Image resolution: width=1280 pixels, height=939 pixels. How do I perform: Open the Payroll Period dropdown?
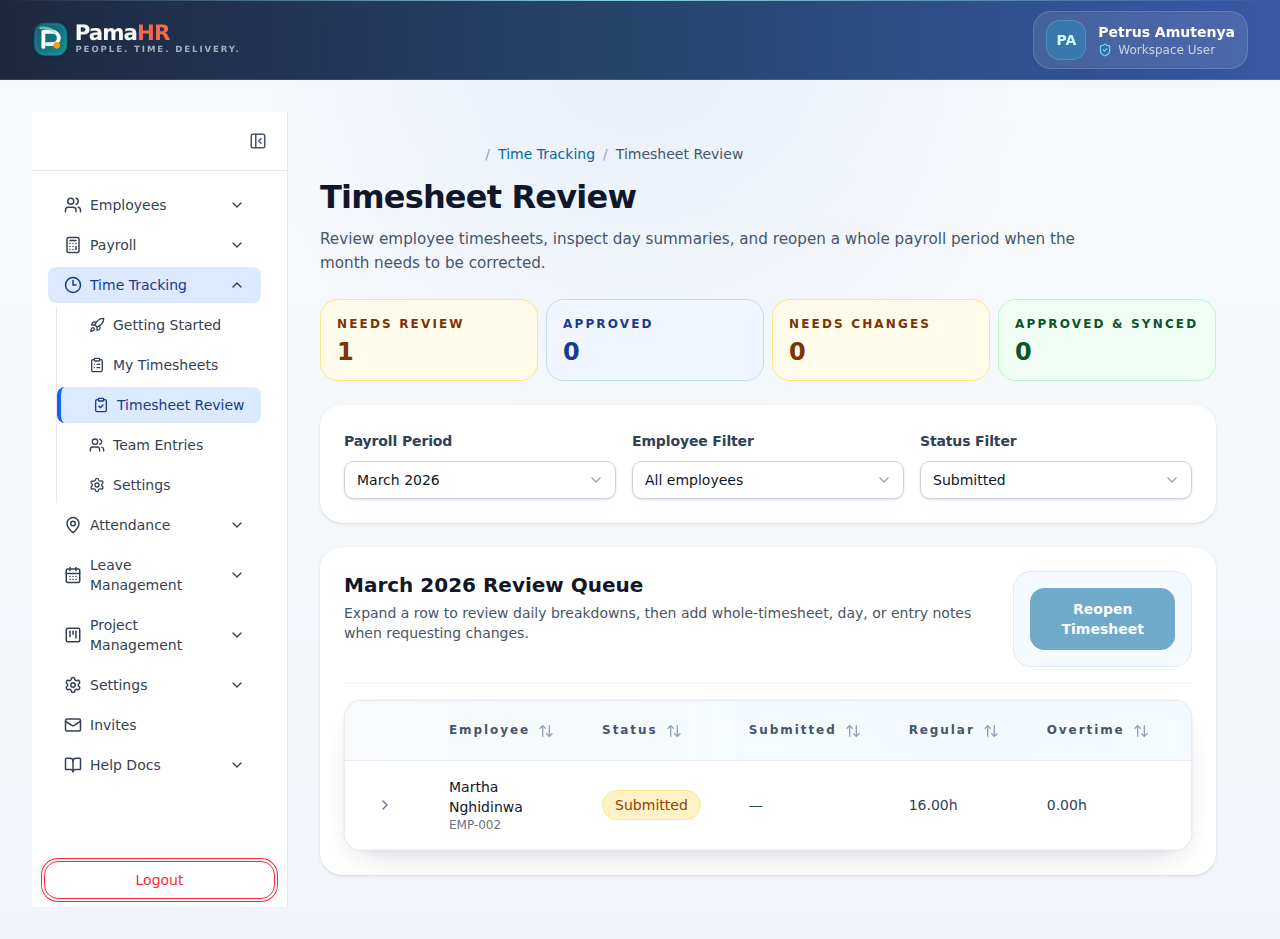click(480, 480)
